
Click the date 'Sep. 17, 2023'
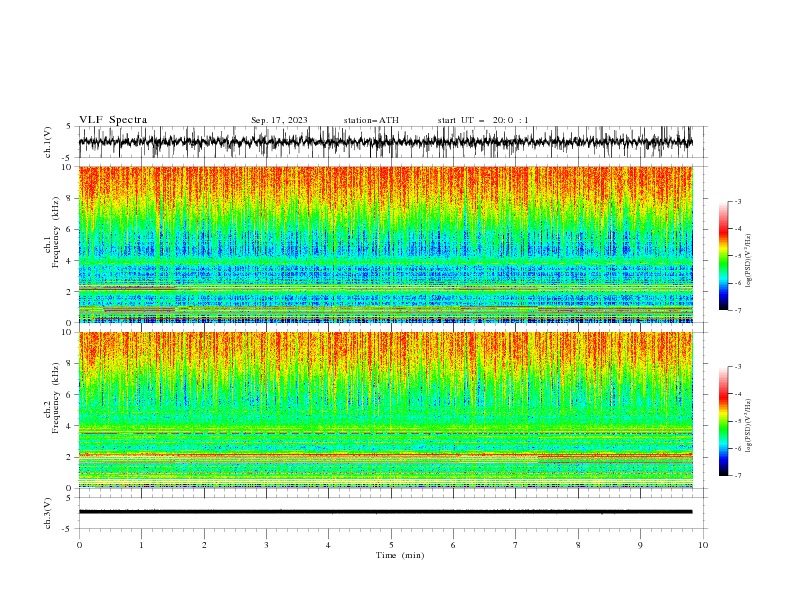(x=279, y=120)
